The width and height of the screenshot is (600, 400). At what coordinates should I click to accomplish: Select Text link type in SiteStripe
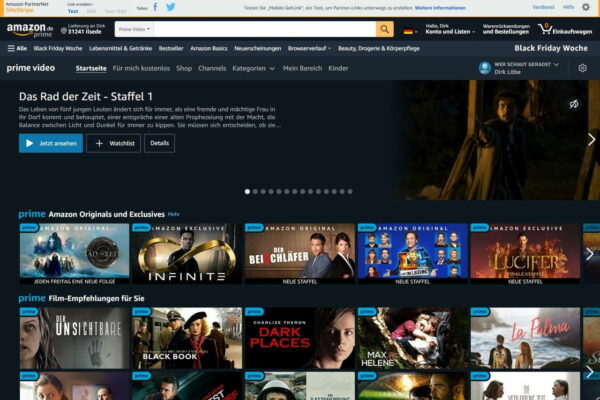pyautogui.click(x=73, y=11)
